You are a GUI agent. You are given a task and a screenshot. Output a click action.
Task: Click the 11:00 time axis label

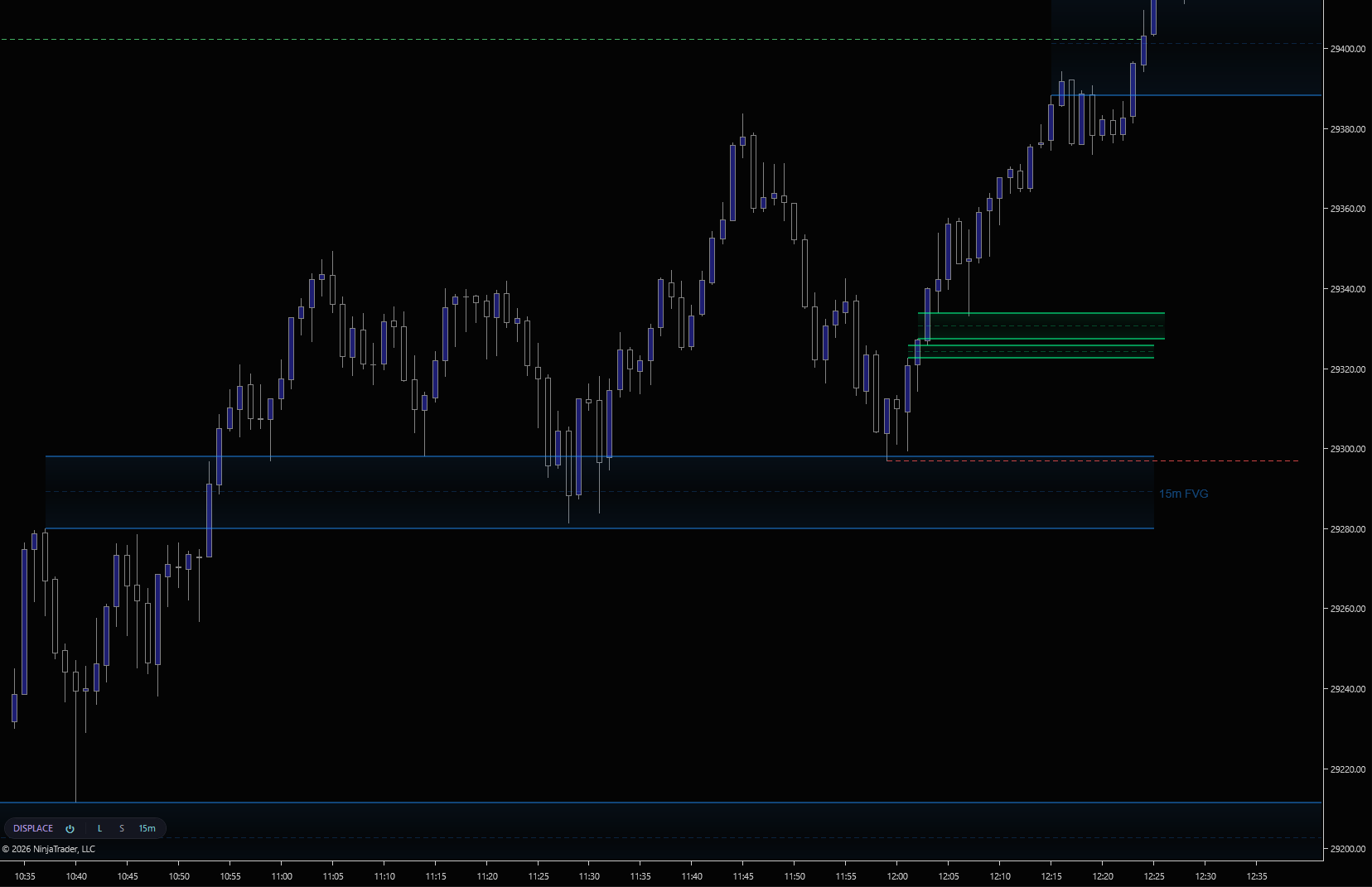click(x=282, y=876)
